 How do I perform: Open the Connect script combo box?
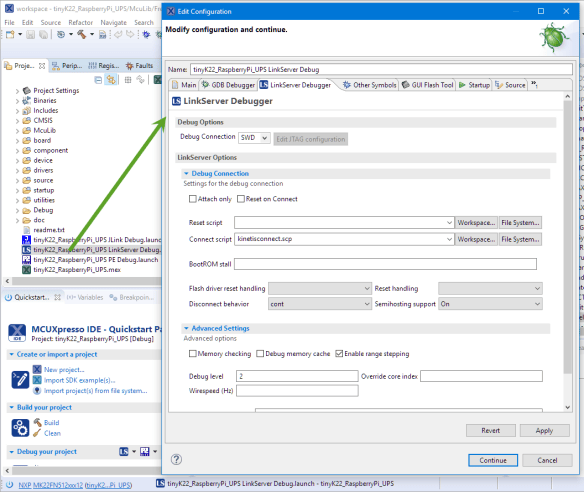(x=344, y=239)
